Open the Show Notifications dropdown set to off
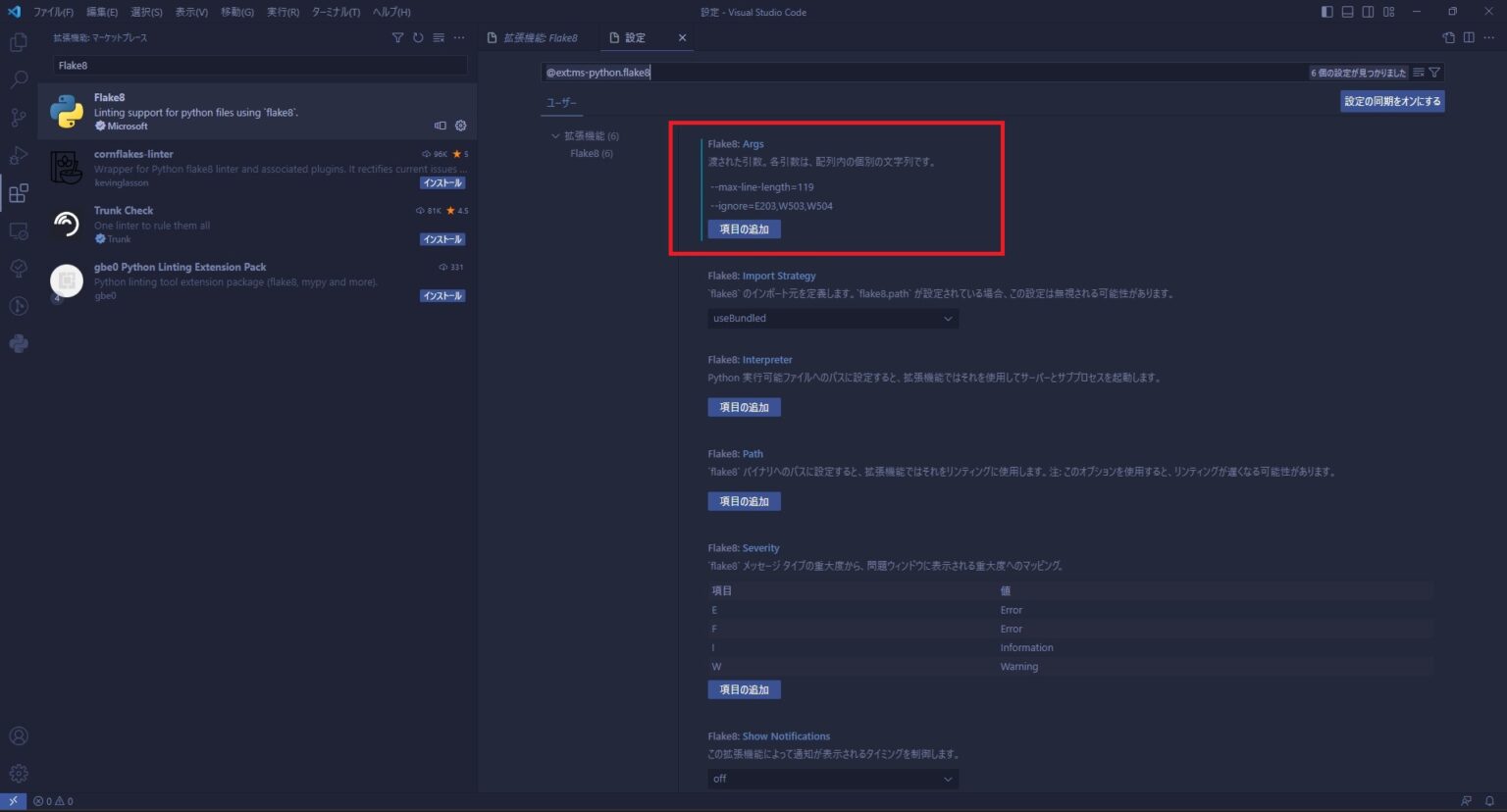1507x812 pixels. tap(832, 778)
